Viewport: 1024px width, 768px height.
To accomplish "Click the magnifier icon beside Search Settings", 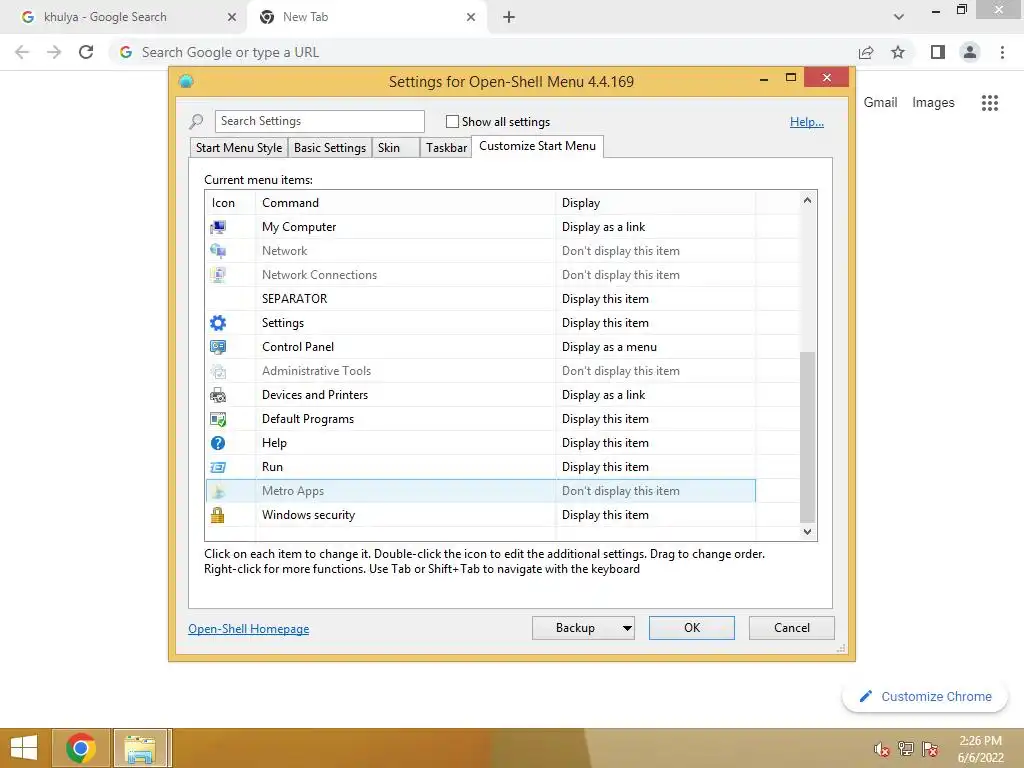I will click(x=196, y=121).
